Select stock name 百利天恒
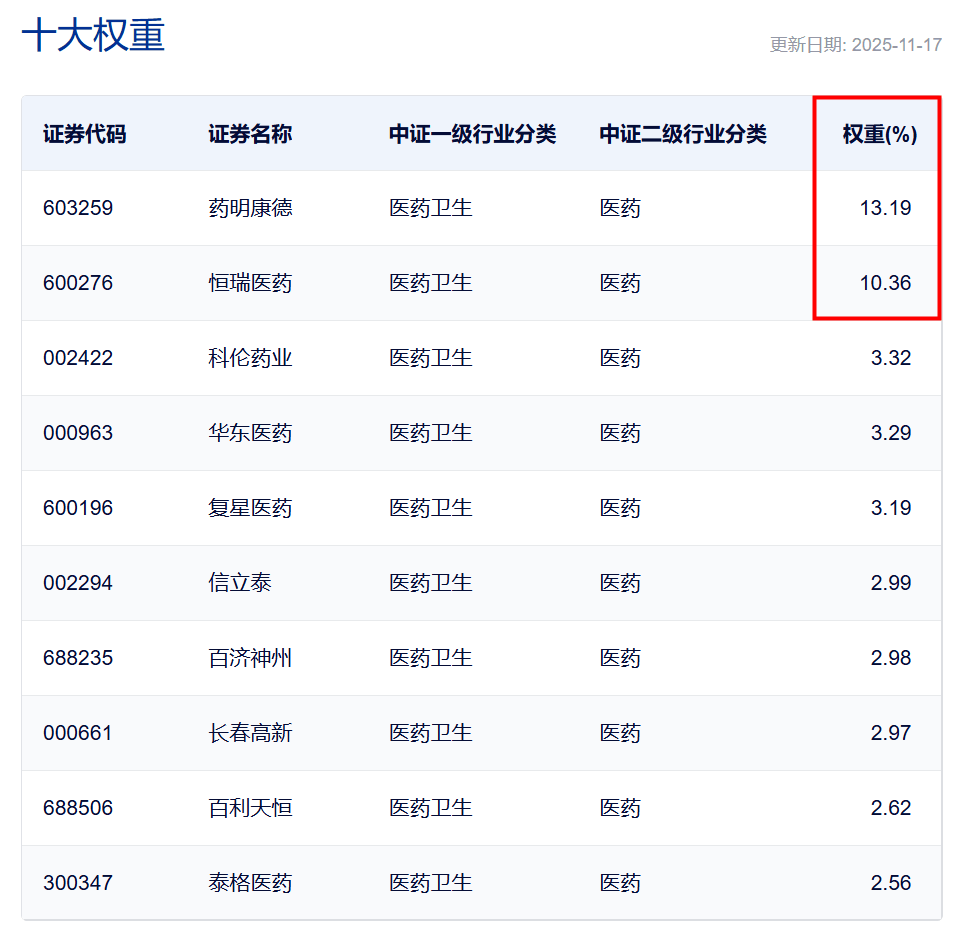This screenshot has height=937, width=959. click(x=250, y=808)
